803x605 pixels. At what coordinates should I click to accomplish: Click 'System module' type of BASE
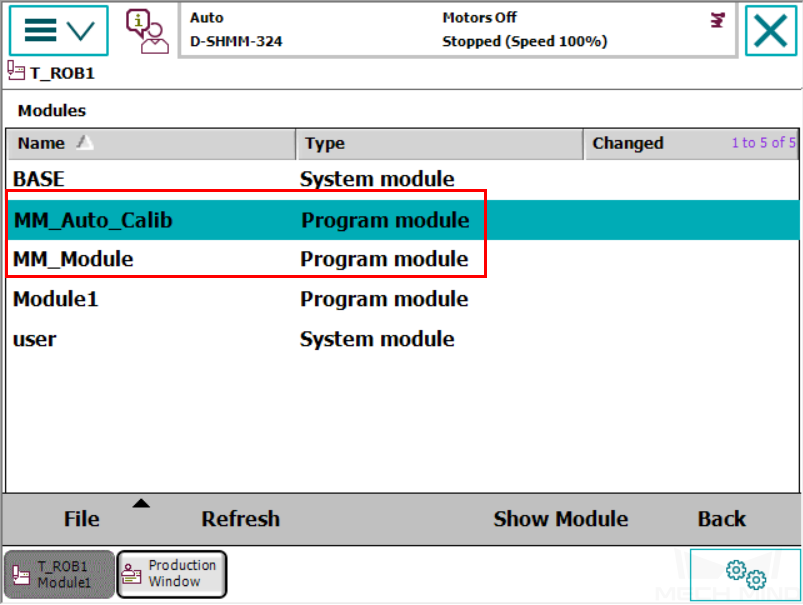click(377, 179)
